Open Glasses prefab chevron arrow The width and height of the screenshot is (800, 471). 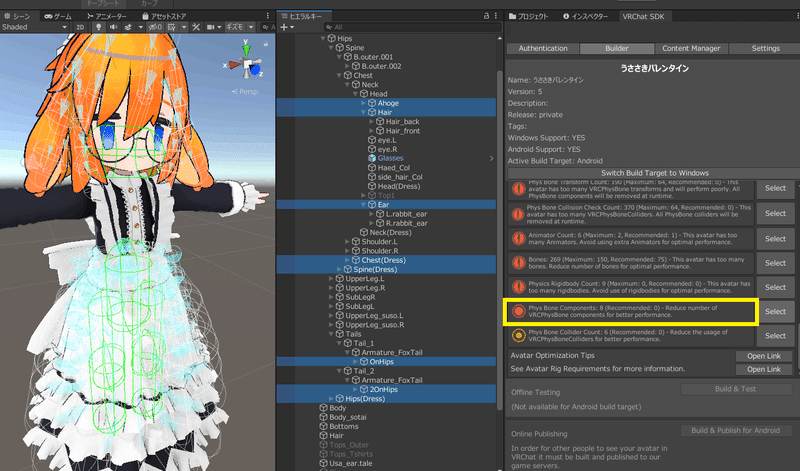pyautogui.click(x=491, y=158)
